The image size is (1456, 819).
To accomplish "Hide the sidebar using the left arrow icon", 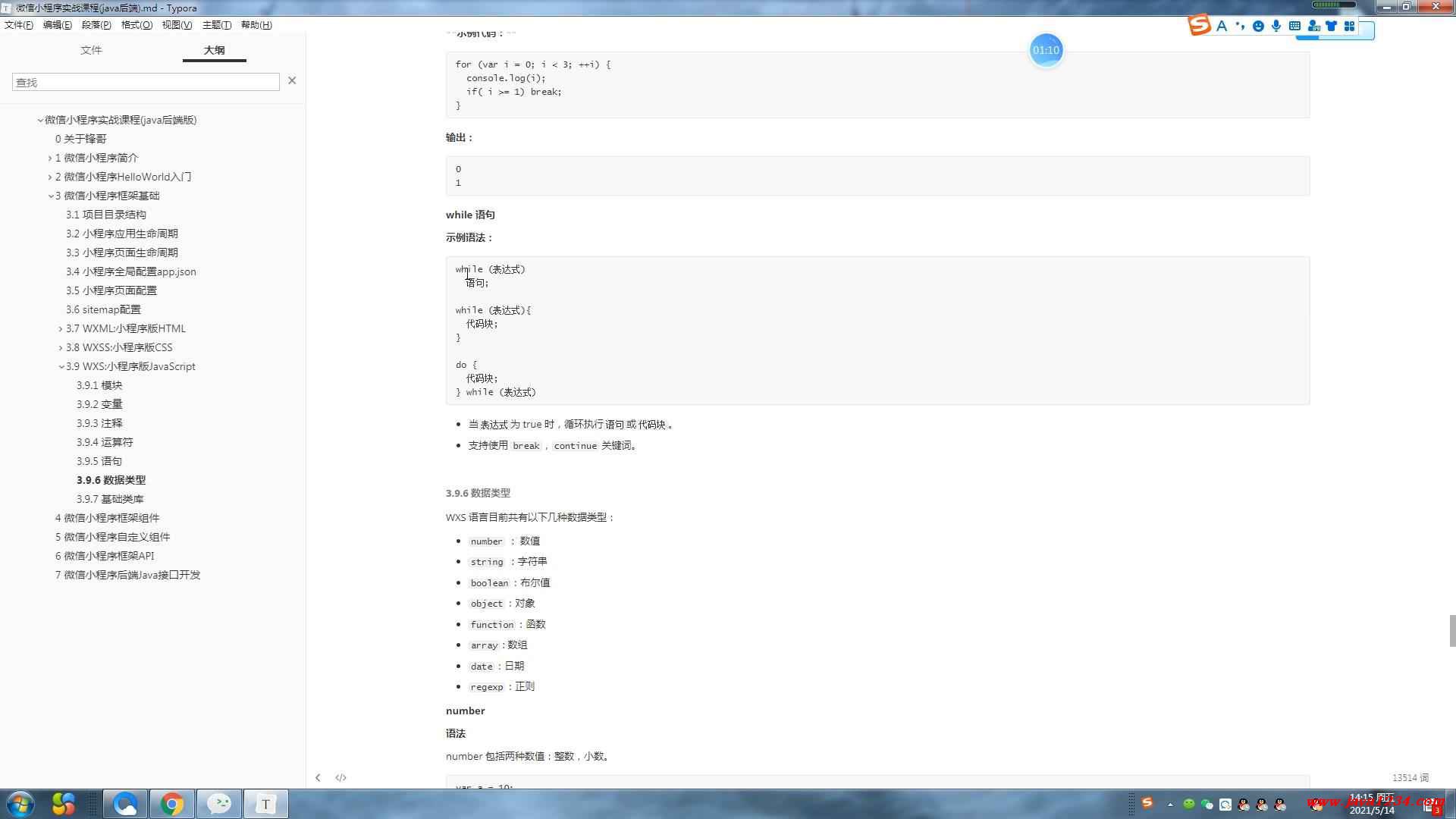I will pyautogui.click(x=318, y=777).
